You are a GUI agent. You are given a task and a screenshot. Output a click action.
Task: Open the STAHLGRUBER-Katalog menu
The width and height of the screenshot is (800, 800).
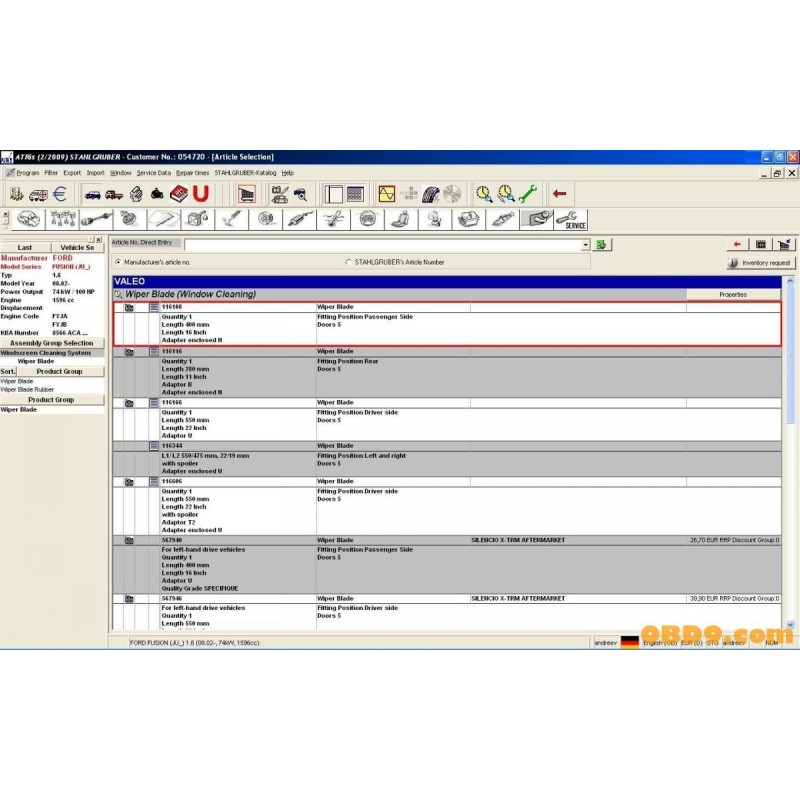[x=245, y=173]
